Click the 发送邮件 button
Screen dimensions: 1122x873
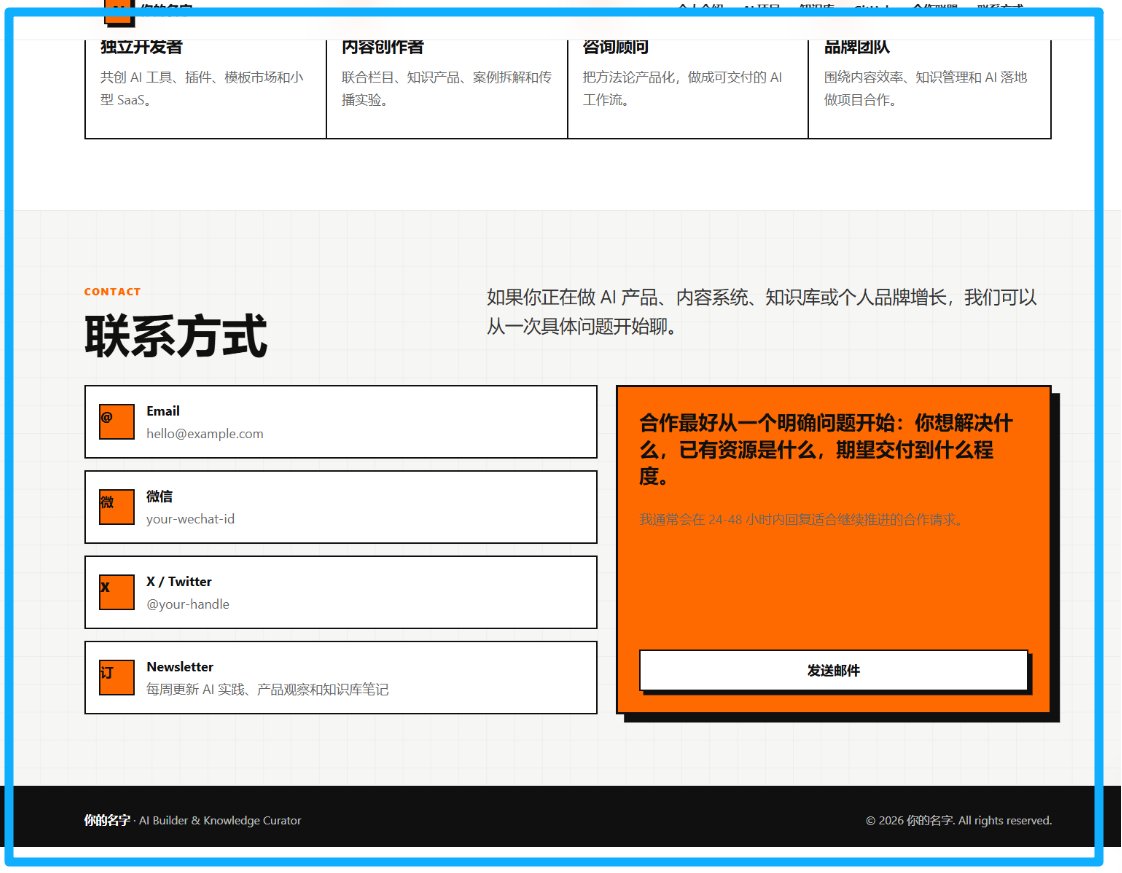click(x=833, y=670)
